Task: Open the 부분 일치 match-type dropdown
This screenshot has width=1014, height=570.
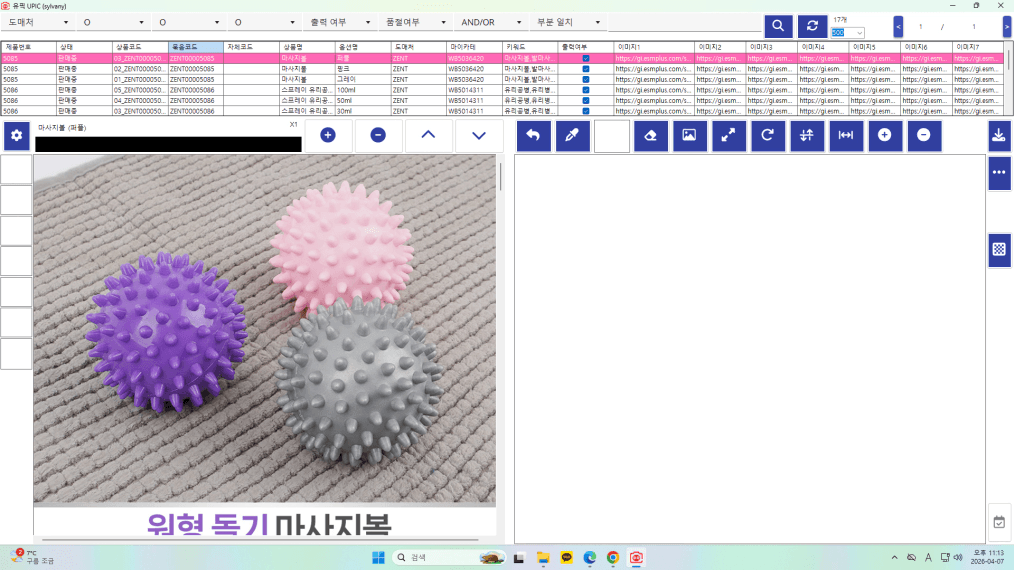Action: (x=568, y=22)
